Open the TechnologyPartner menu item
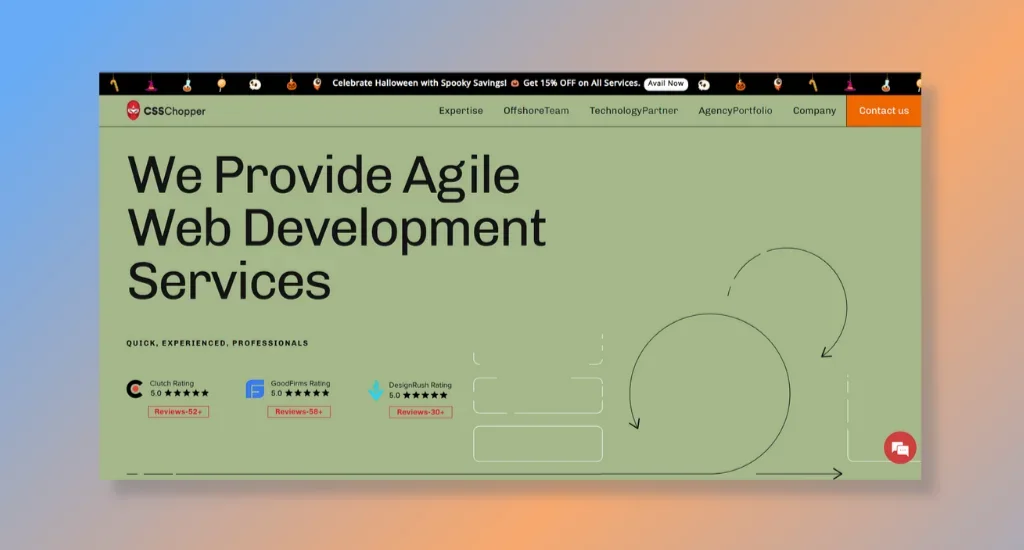This screenshot has height=550, width=1024. (633, 111)
